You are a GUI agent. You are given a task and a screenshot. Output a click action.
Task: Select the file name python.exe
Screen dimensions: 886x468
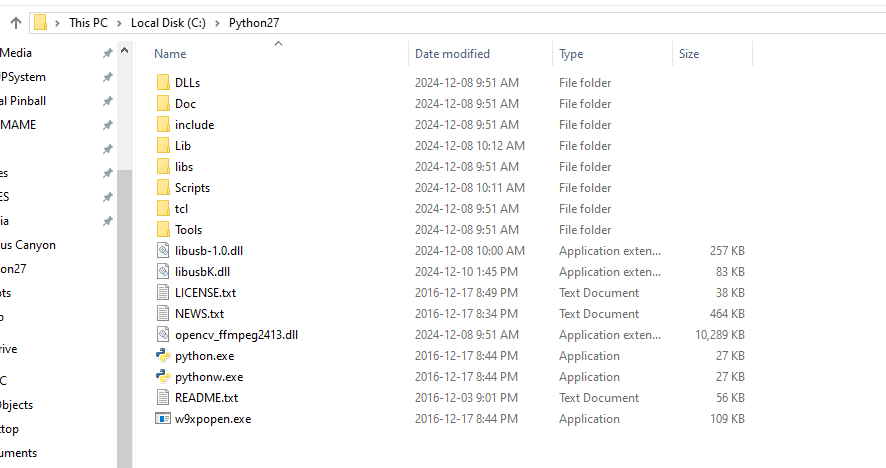[x=205, y=356]
